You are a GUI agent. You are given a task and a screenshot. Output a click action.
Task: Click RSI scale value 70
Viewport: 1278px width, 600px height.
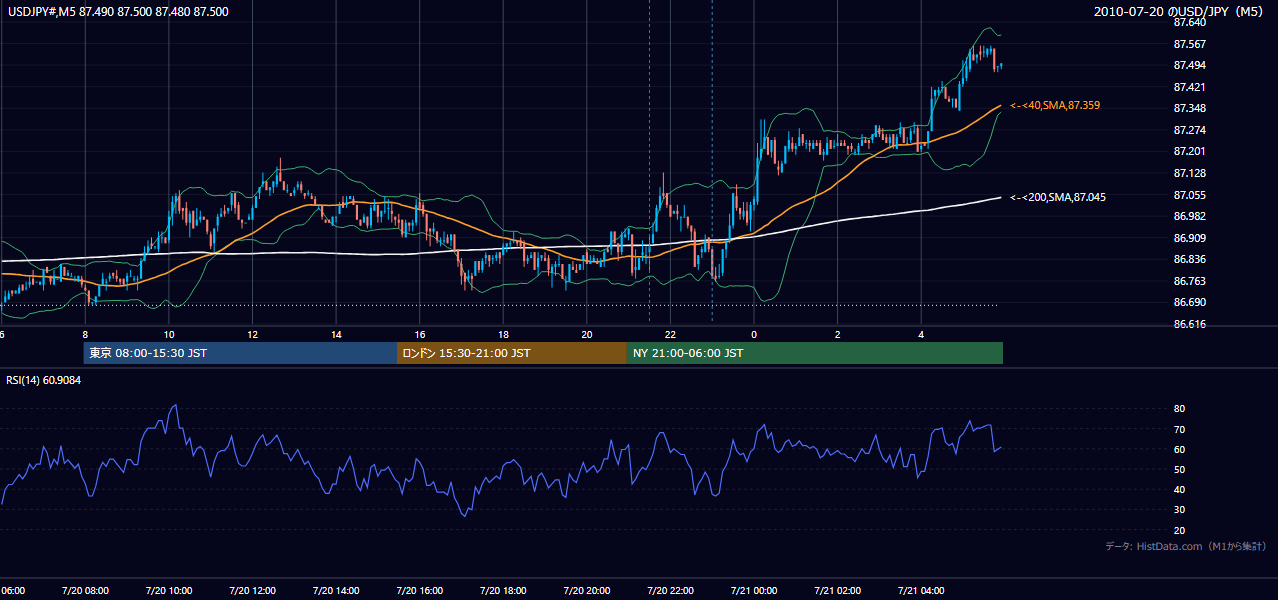coord(1179,429)
